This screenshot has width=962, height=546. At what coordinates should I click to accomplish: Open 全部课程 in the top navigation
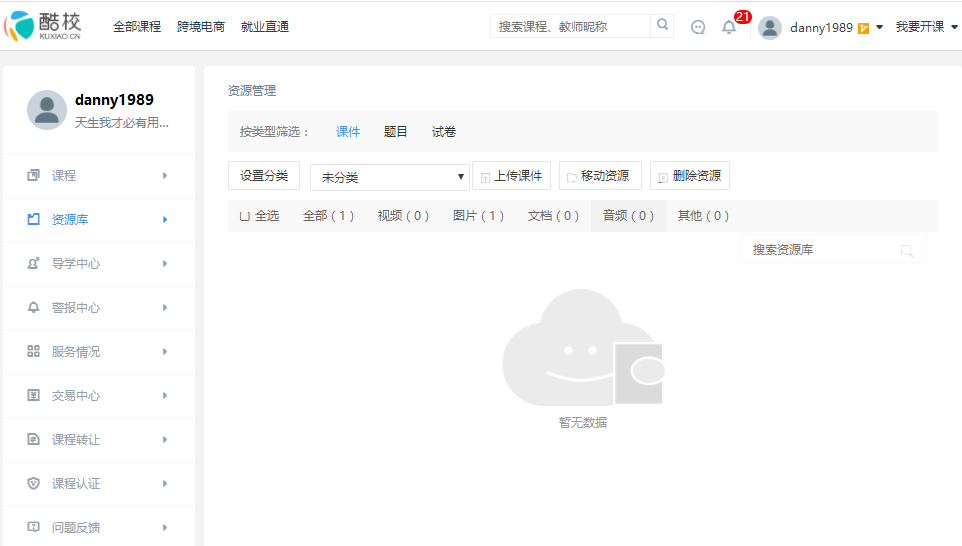(137, 27)
